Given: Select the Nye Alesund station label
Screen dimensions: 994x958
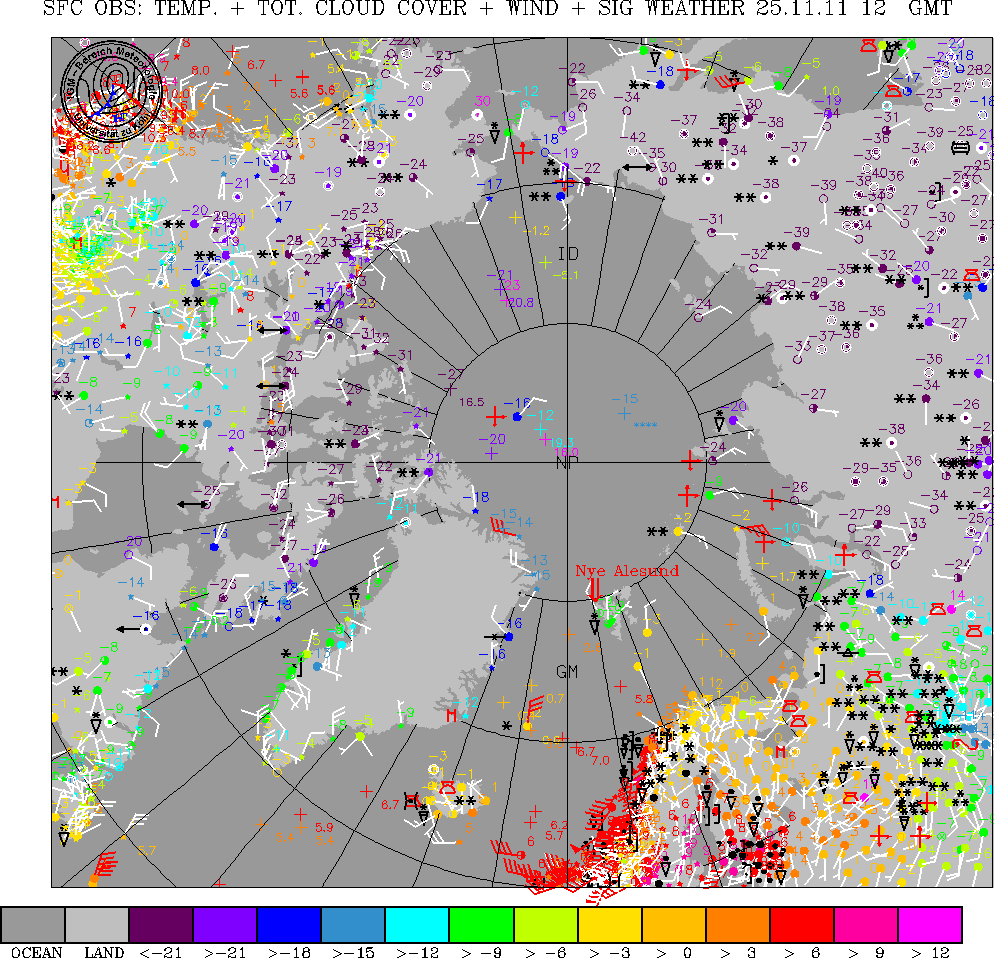Looking at the screenshot, I should (626, 571).
